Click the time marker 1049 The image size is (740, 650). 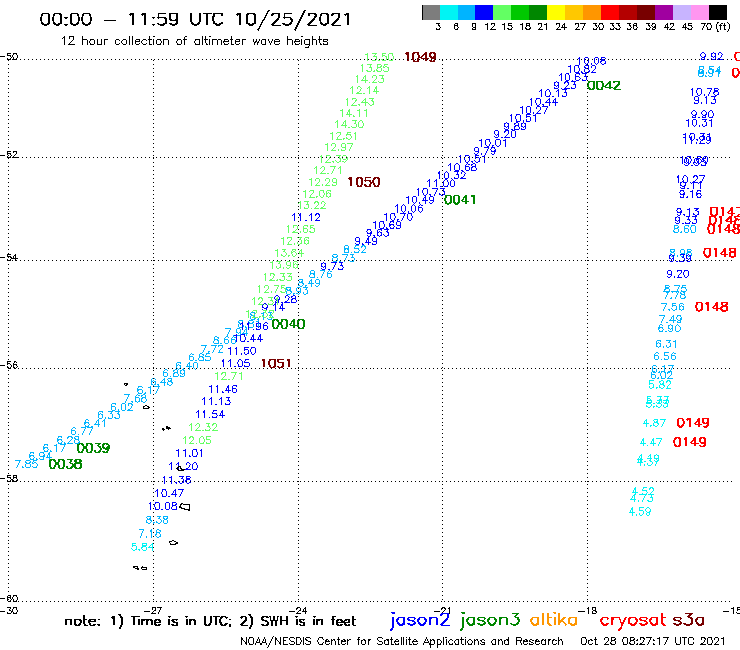pos(420,57)
